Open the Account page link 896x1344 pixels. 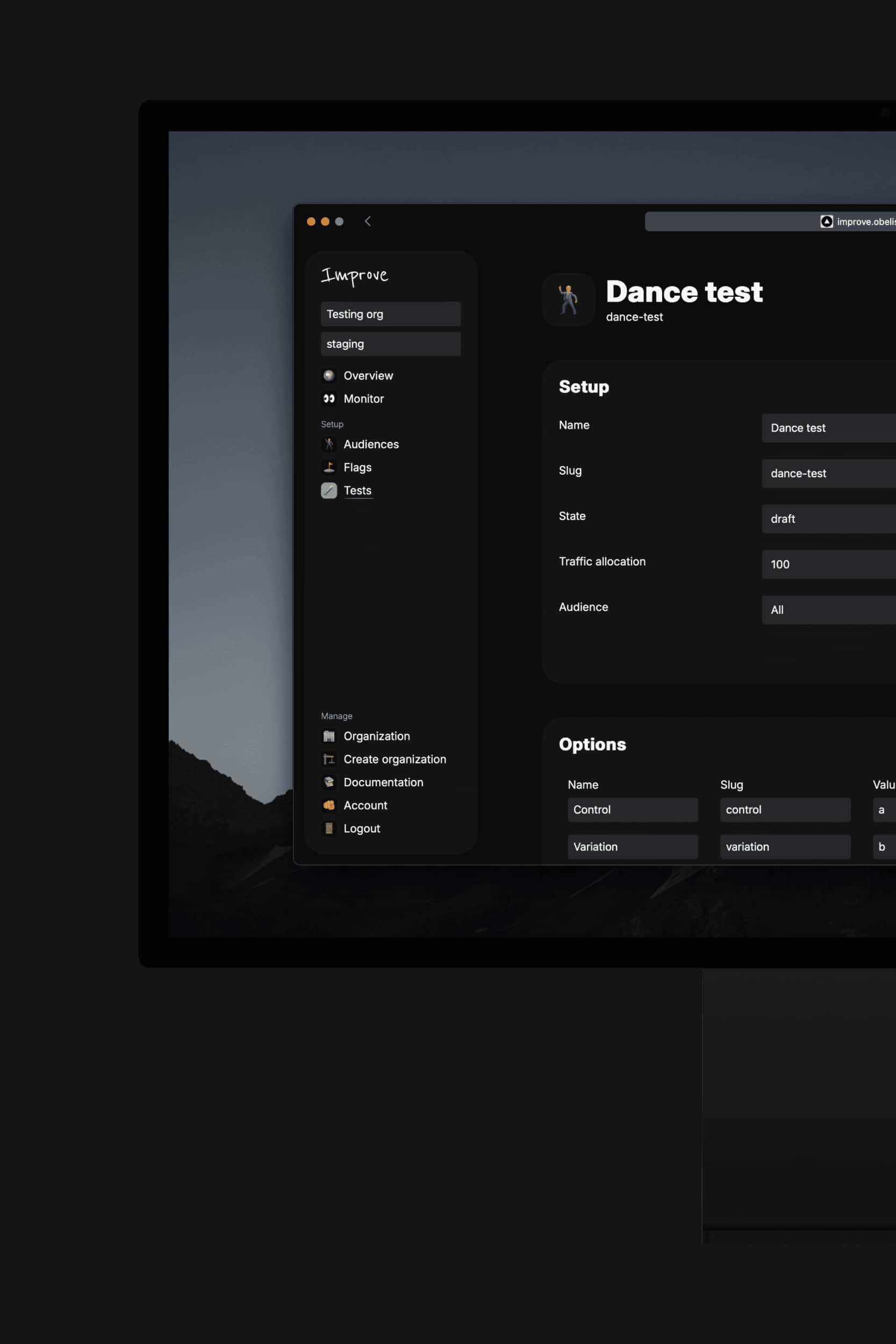[365, 805]
